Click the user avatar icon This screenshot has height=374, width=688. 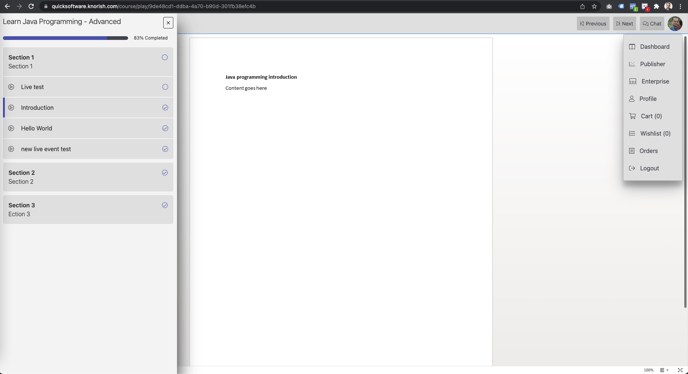[675, 23]
